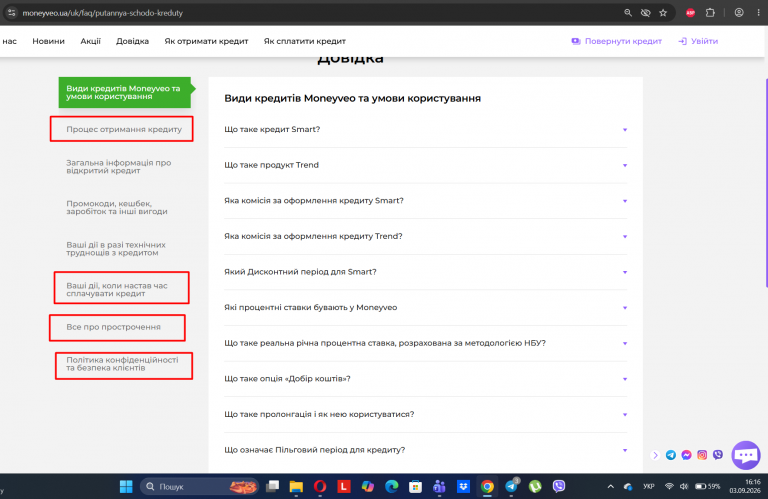Open the site information icon in address bar
The image size is (768, 499).
click(x=11, y=13)
